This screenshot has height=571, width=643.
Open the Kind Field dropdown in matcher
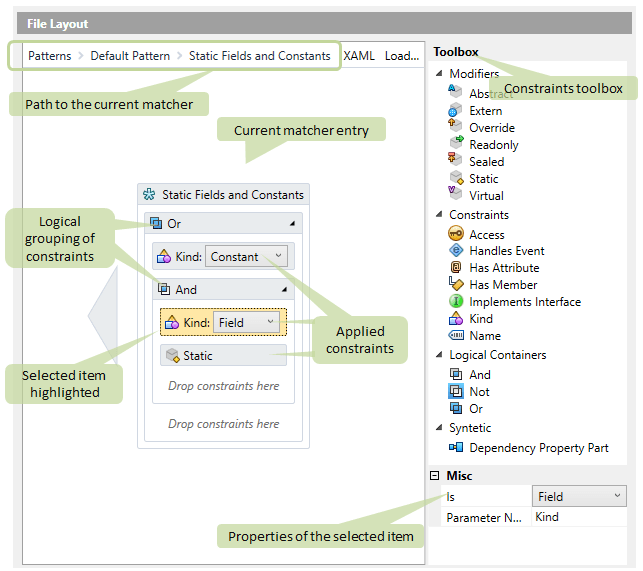(271, 323)
